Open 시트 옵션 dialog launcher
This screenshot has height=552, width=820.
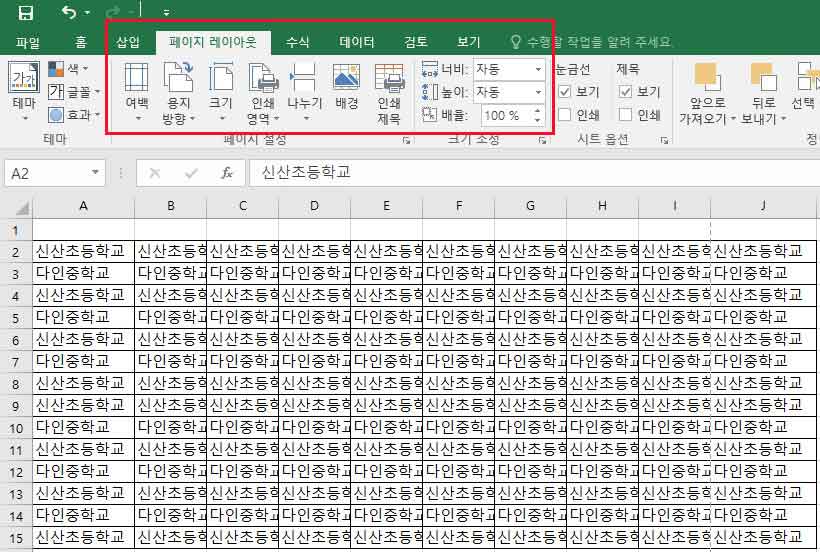[664, 140]
